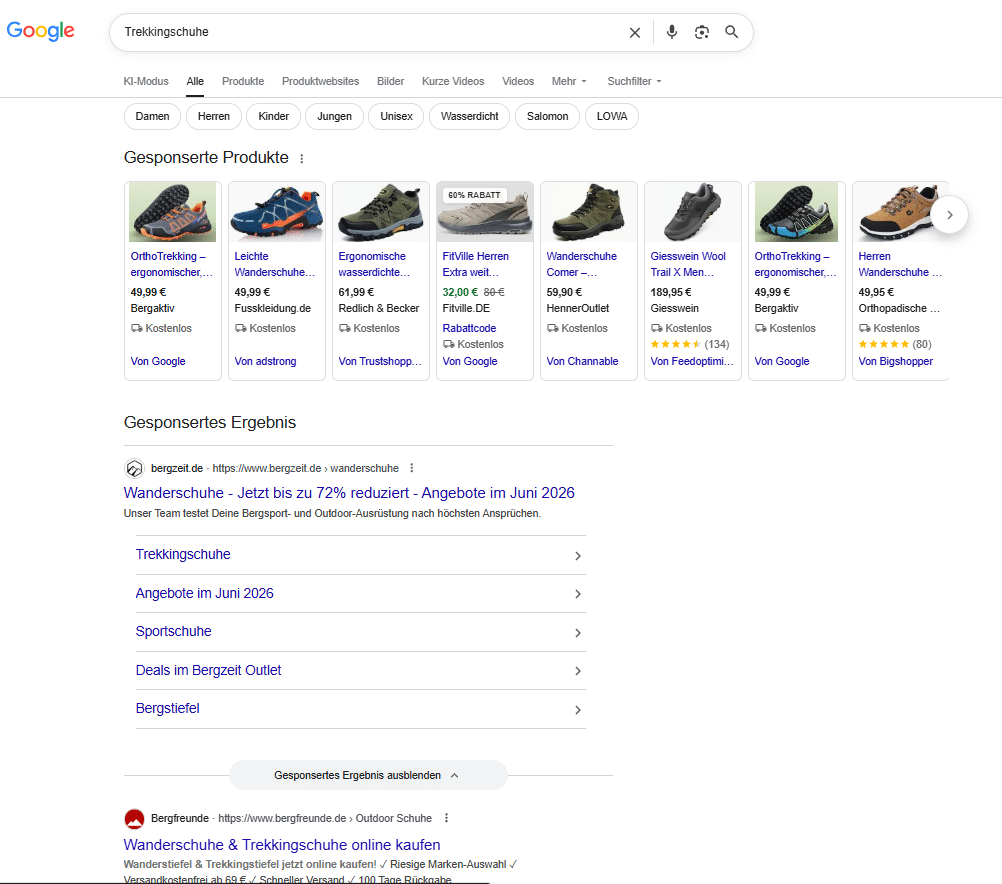
Task: Click the Fussklelidung.de seller name
Action: pyautogui.click(x=272, y=308)
